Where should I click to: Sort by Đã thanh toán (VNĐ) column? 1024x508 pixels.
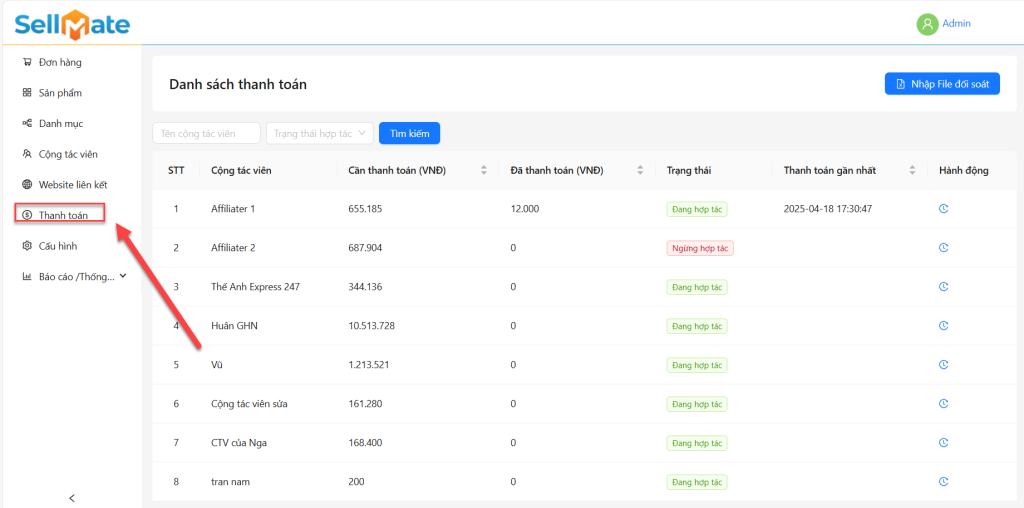(640, 170)
